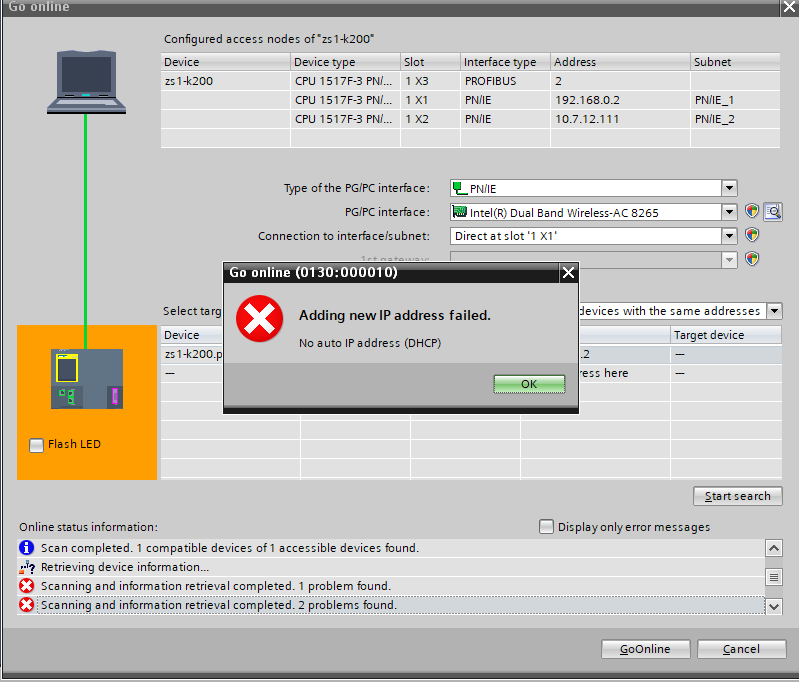Click the Start search button
The image size is (799, 682).
click(737, 496)
